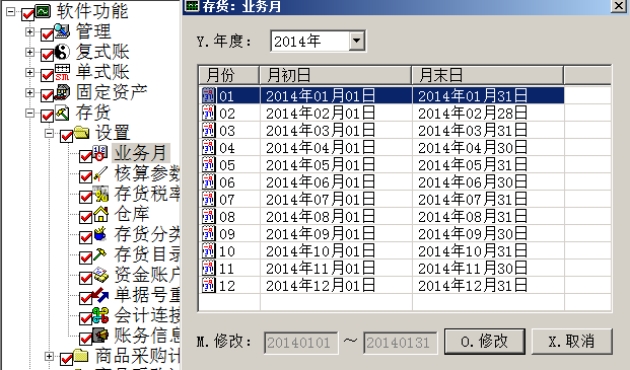Click calendar icon of month 05 row
The image size is (630, 370).
pos(209,165)
